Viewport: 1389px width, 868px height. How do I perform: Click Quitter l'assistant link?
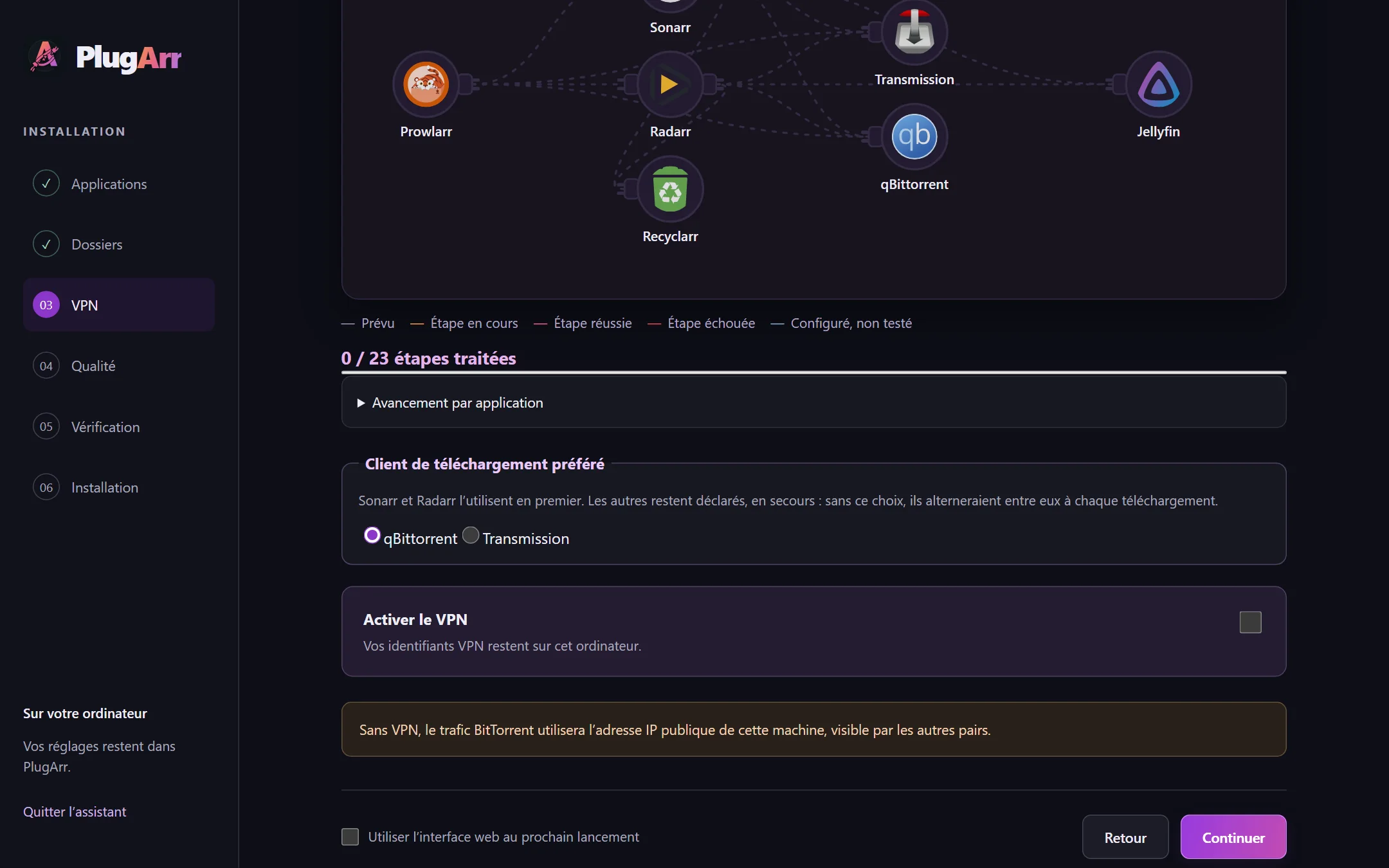tap(75, 811)
